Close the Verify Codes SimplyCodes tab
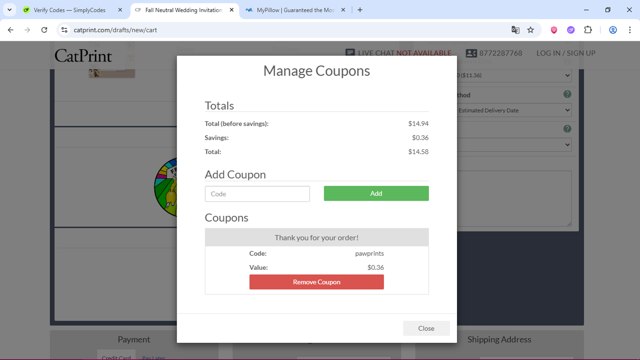The height and width of the screenshot is (360, 640). 120,10
